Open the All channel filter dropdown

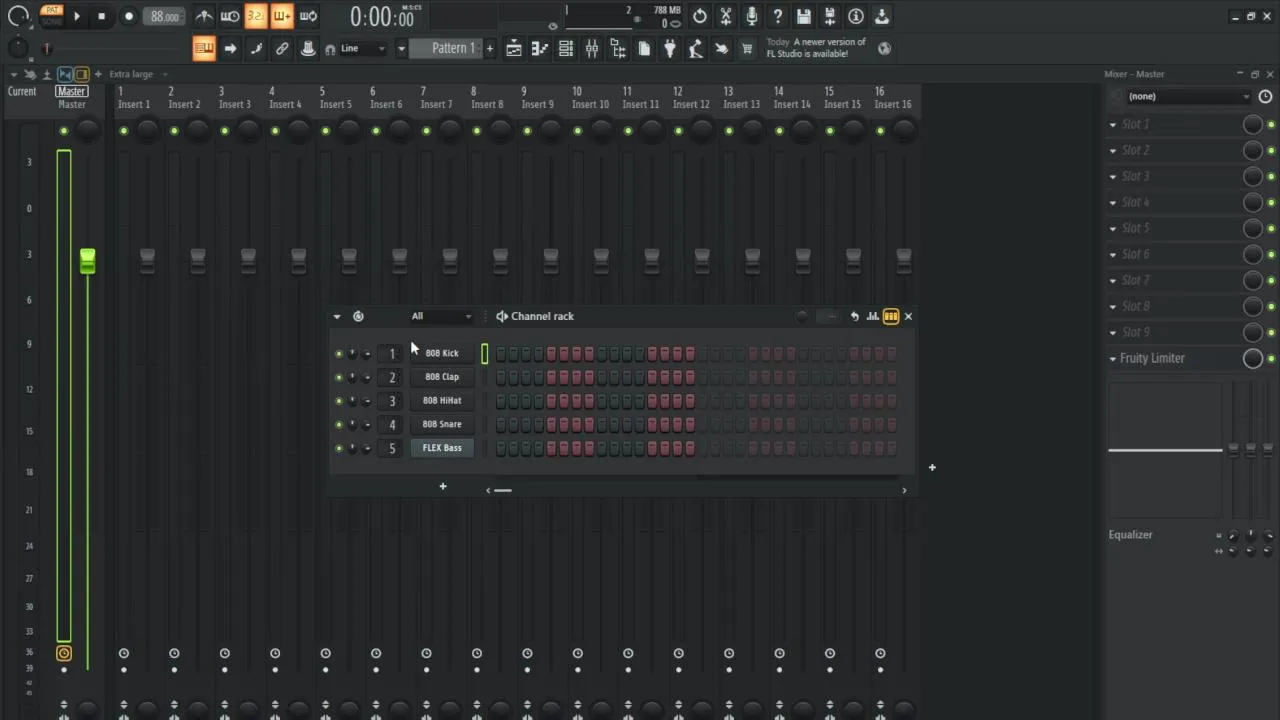click(x=441, y=316)
